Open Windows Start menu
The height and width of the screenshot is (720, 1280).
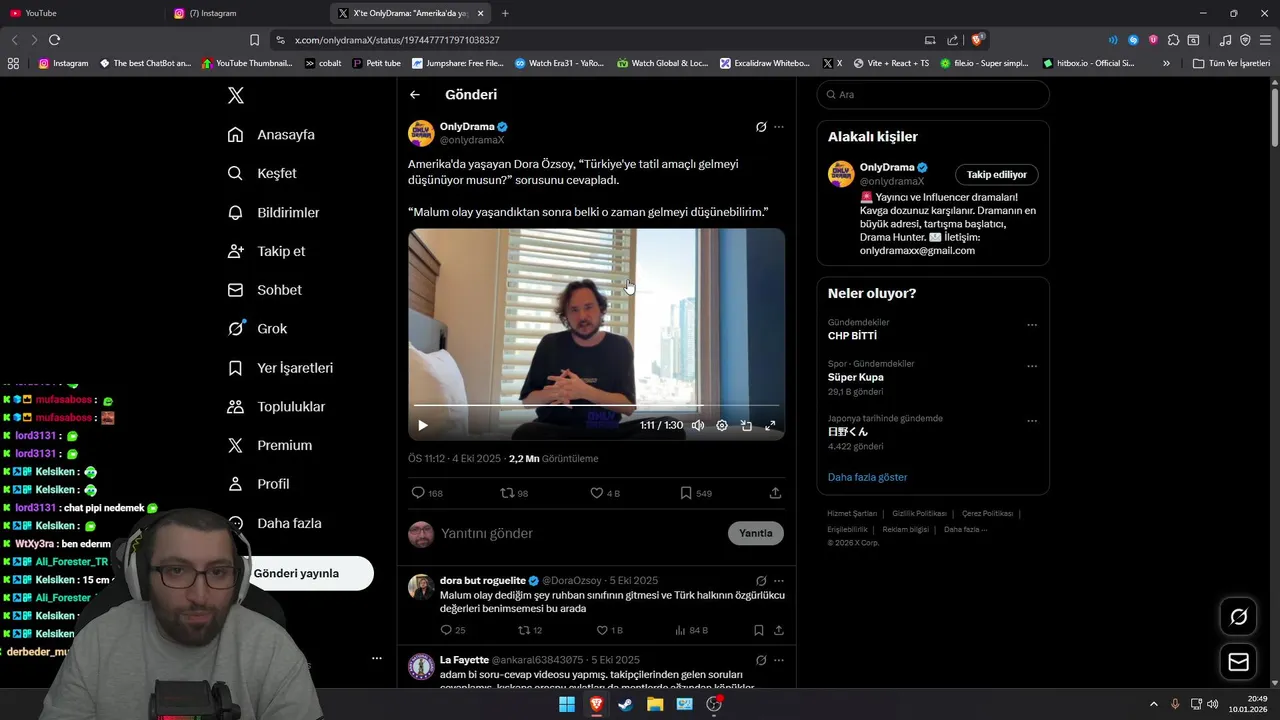click(567, 704)
